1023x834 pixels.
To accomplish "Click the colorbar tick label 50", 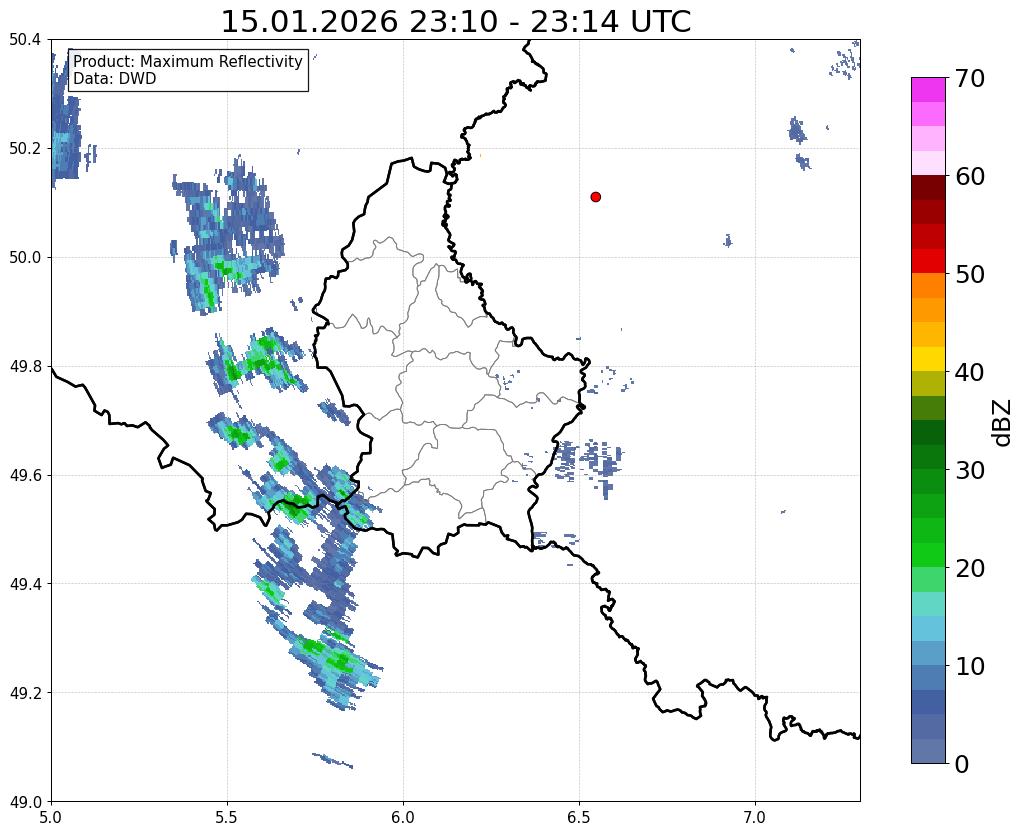I will point(969,274).
